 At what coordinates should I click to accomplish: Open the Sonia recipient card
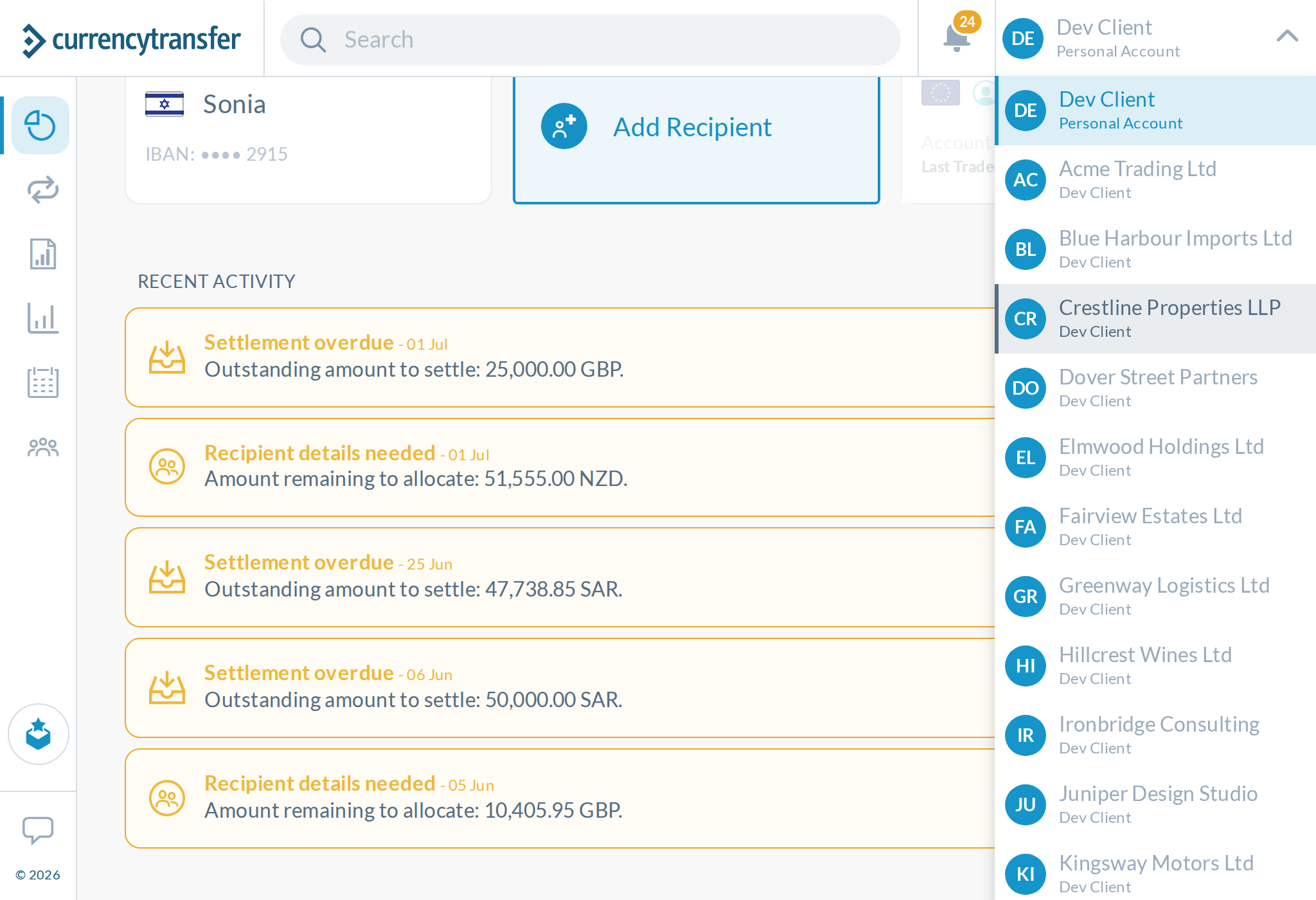point(308,140)
